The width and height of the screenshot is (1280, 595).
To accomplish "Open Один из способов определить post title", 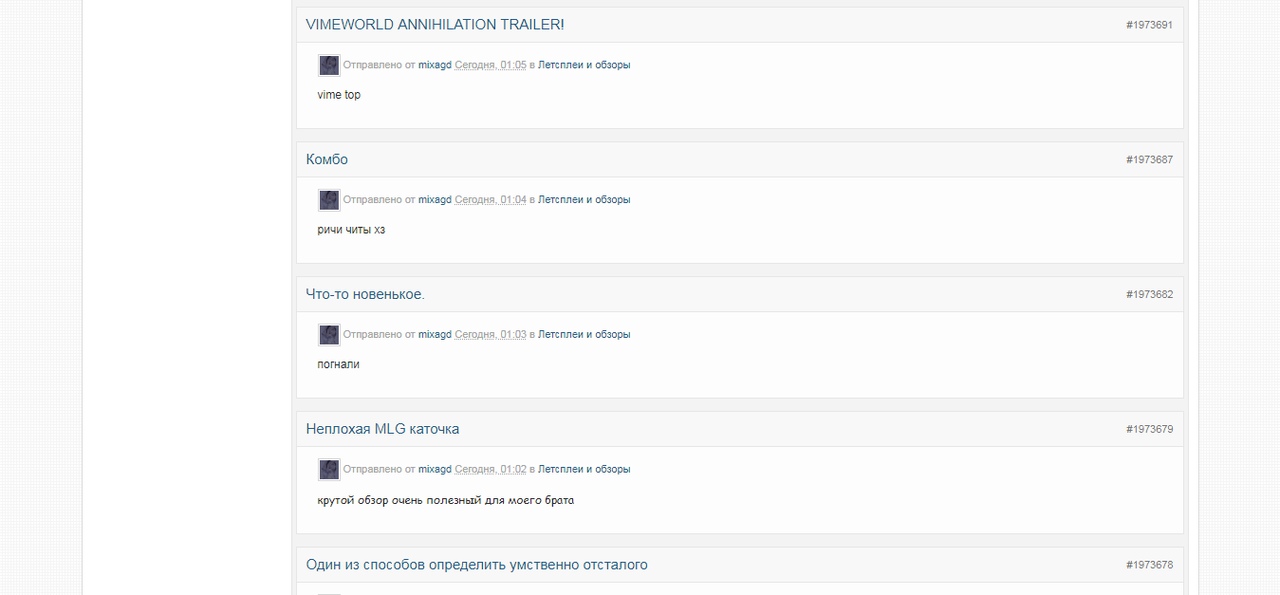I will pyautogui.click(x=477, y=565).
